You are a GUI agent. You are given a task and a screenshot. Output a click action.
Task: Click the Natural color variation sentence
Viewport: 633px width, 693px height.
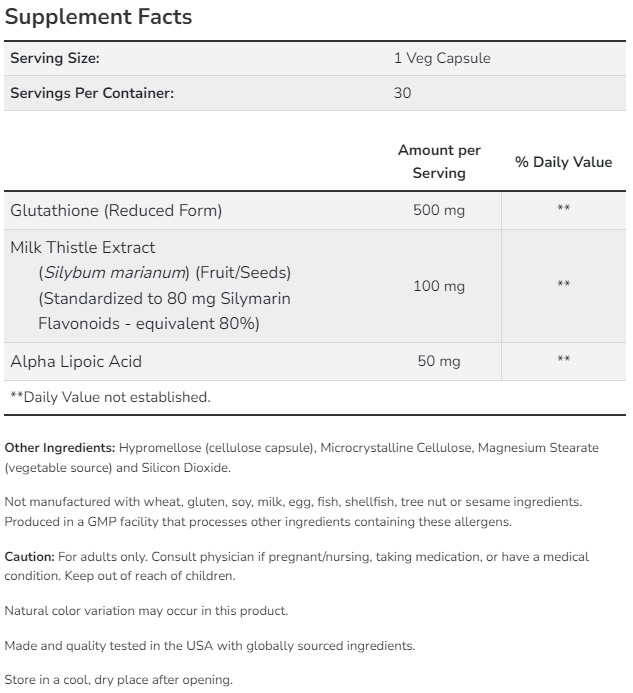(146, 610)
